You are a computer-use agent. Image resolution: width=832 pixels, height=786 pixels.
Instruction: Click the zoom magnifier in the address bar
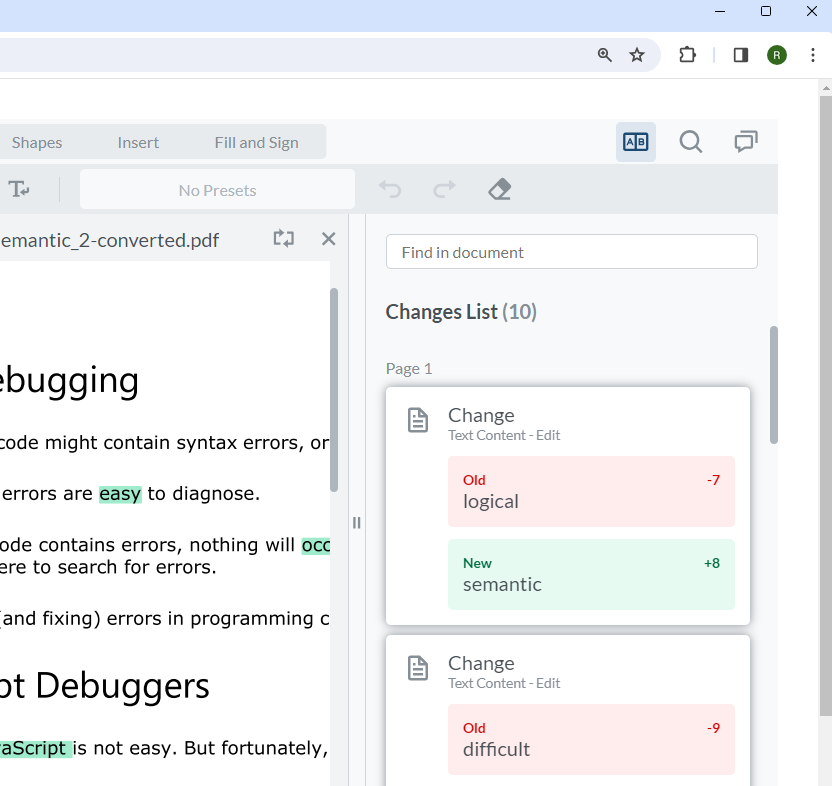point(604,55)
